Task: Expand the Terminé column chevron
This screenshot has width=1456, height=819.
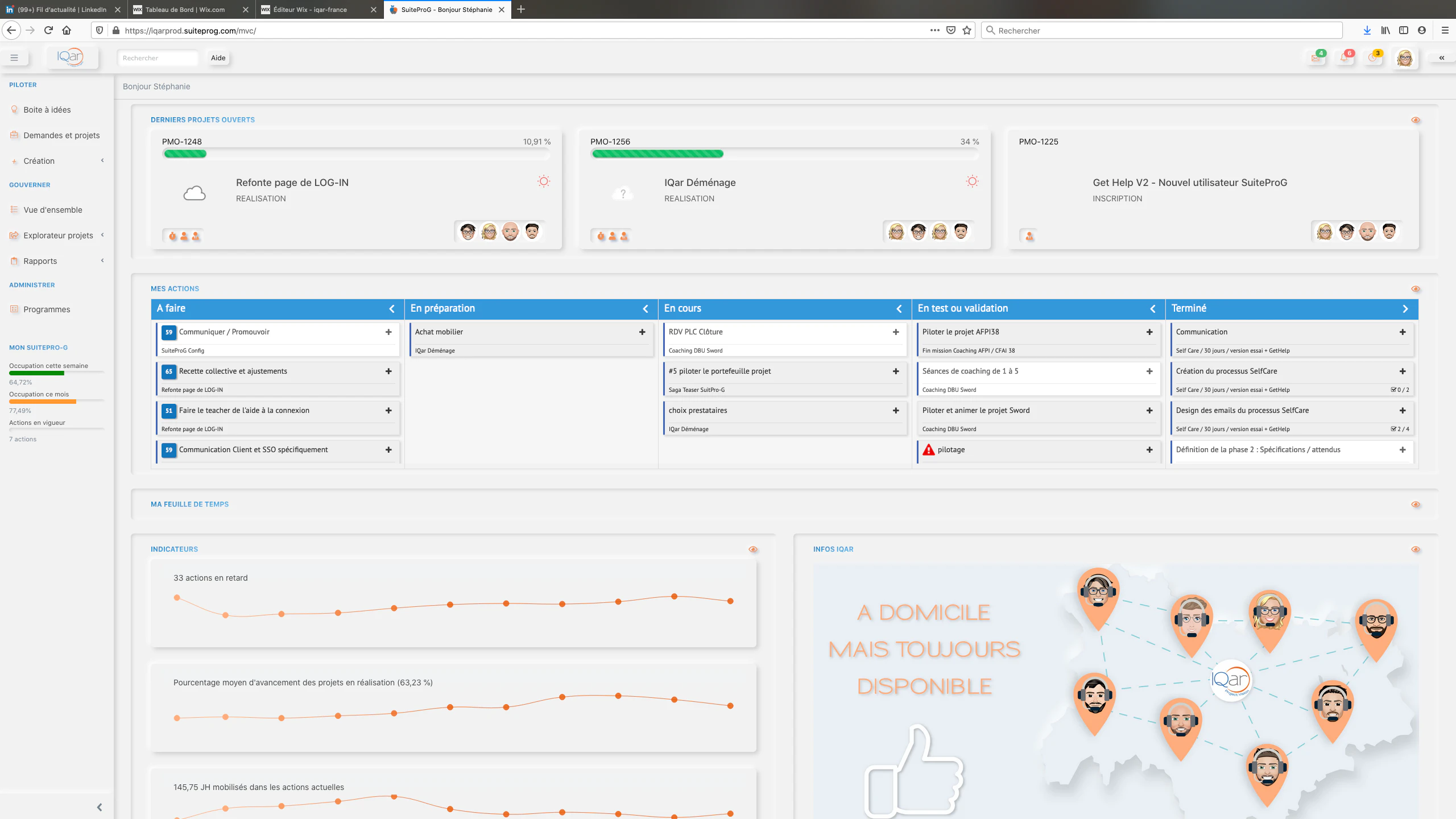Action: 1405,309
